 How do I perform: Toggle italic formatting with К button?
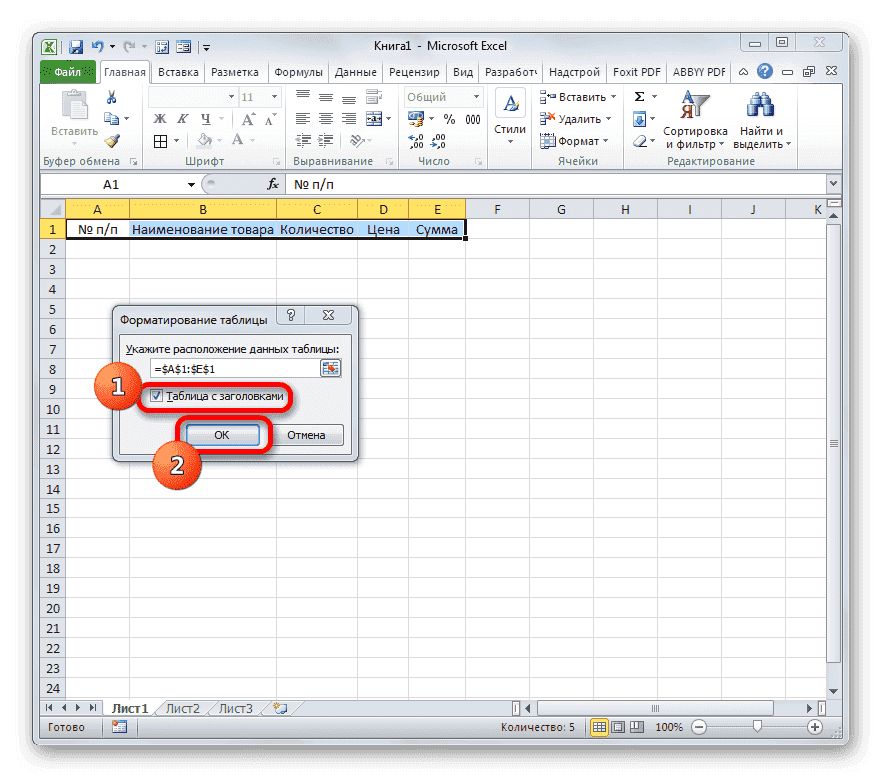click(182, 119)
